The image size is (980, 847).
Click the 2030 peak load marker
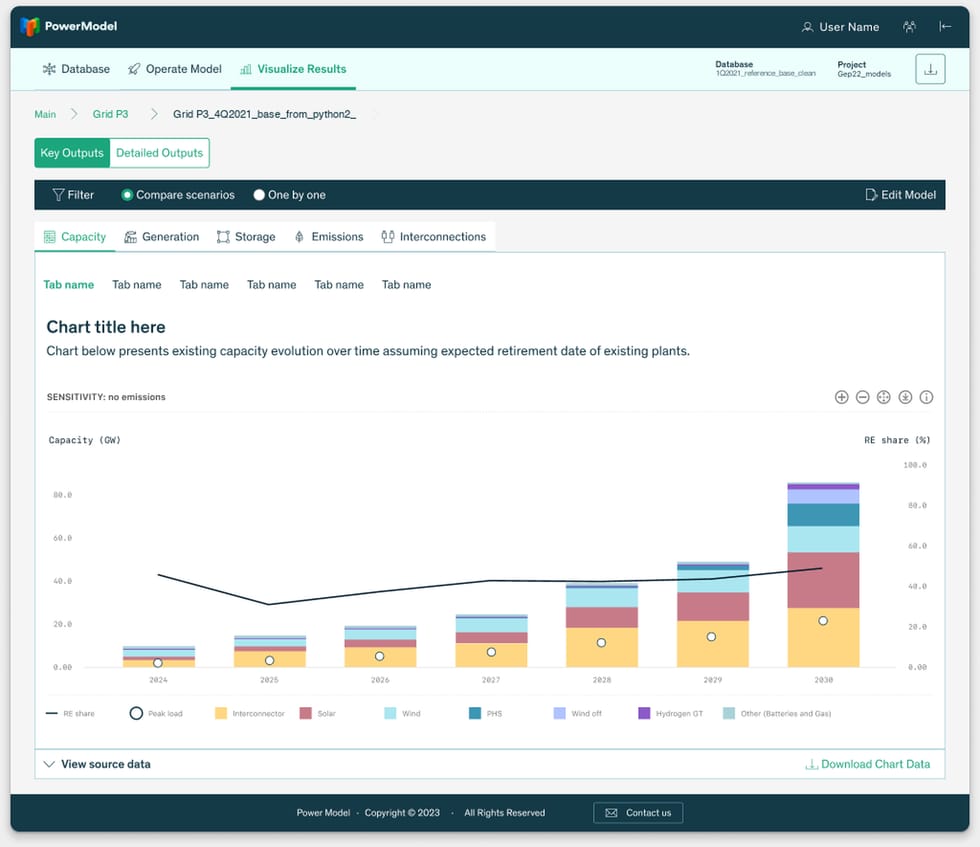click(x=823, y=621)
